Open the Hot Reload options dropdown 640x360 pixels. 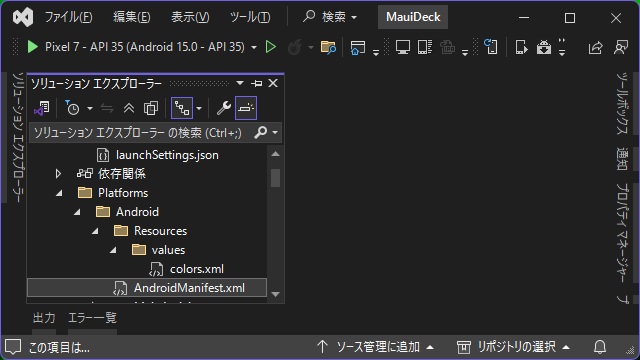pos(311,48)
